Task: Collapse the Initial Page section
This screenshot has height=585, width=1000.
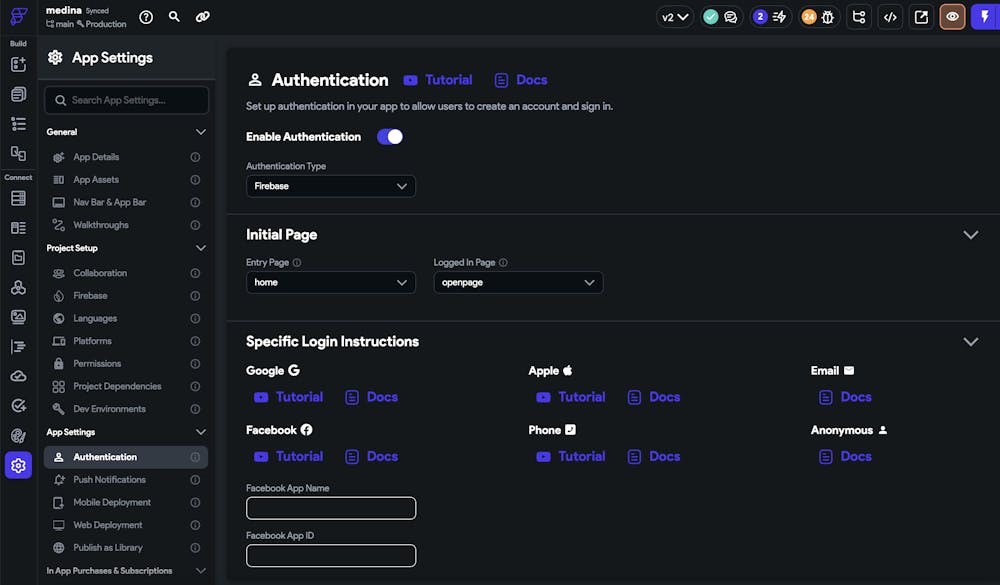Action: [x=969, y=235]
